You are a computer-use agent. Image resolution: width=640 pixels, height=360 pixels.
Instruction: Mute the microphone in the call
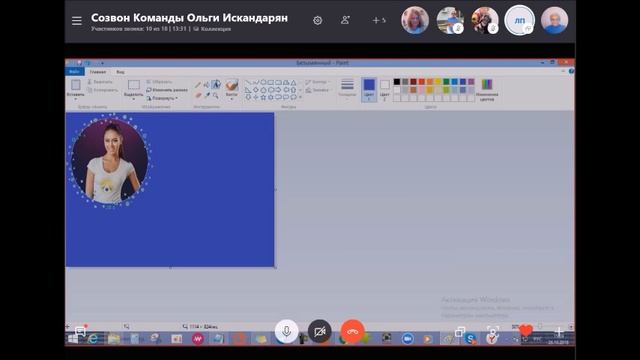(287, 331)
